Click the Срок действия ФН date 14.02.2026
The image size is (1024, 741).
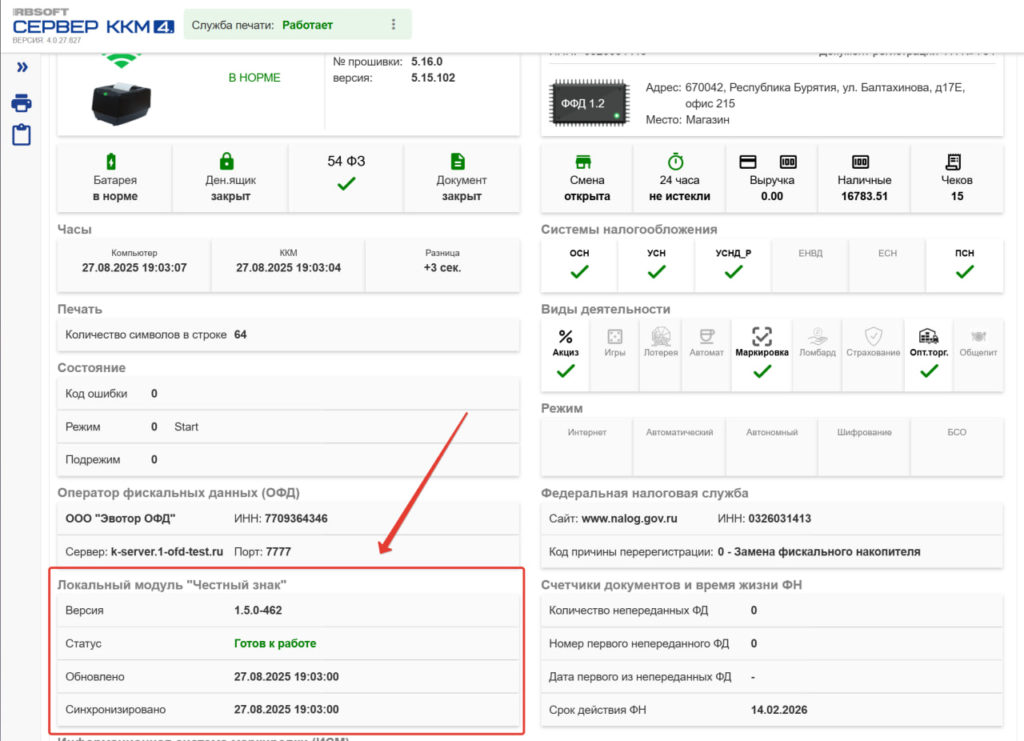point(779,710)
